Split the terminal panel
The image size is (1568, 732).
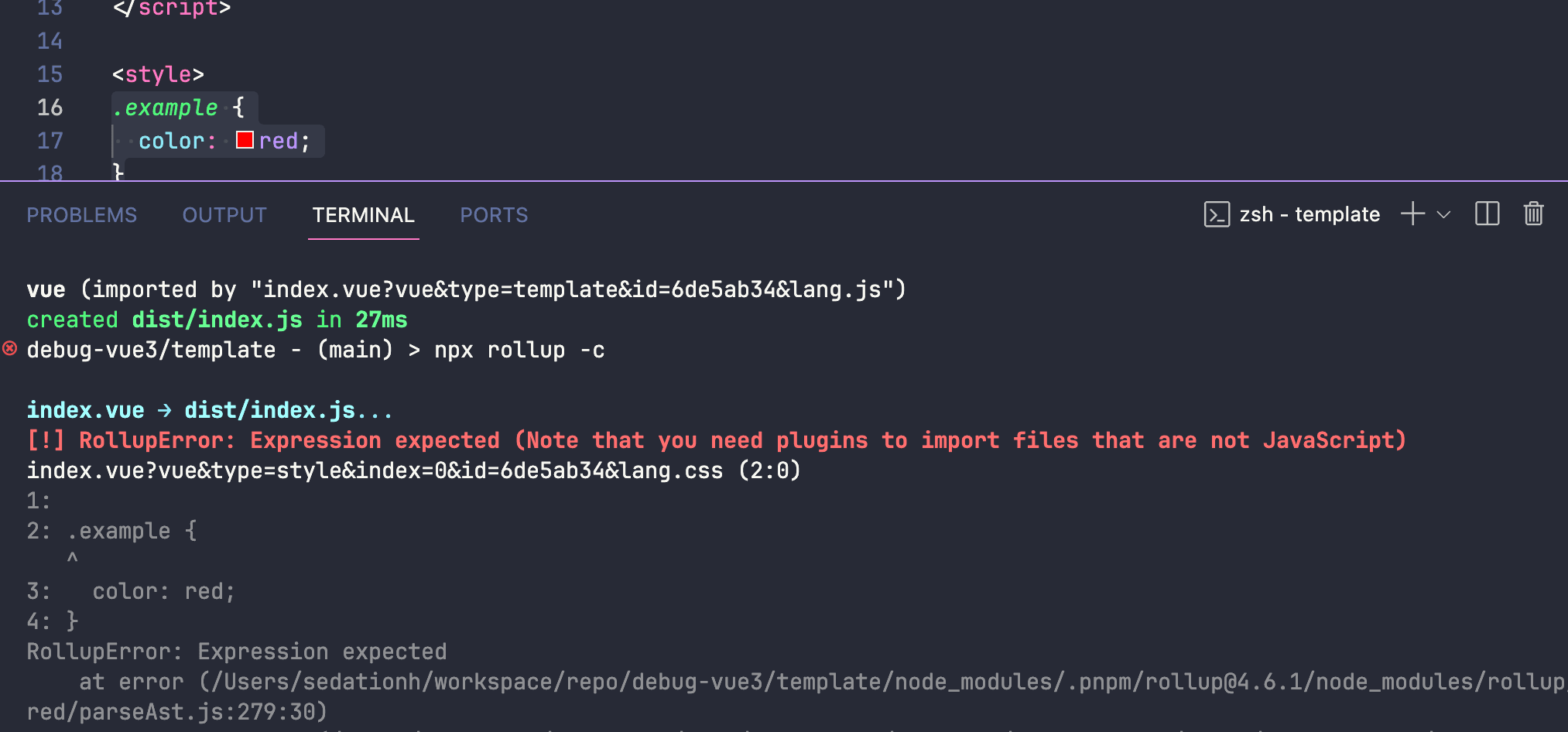1487,214
